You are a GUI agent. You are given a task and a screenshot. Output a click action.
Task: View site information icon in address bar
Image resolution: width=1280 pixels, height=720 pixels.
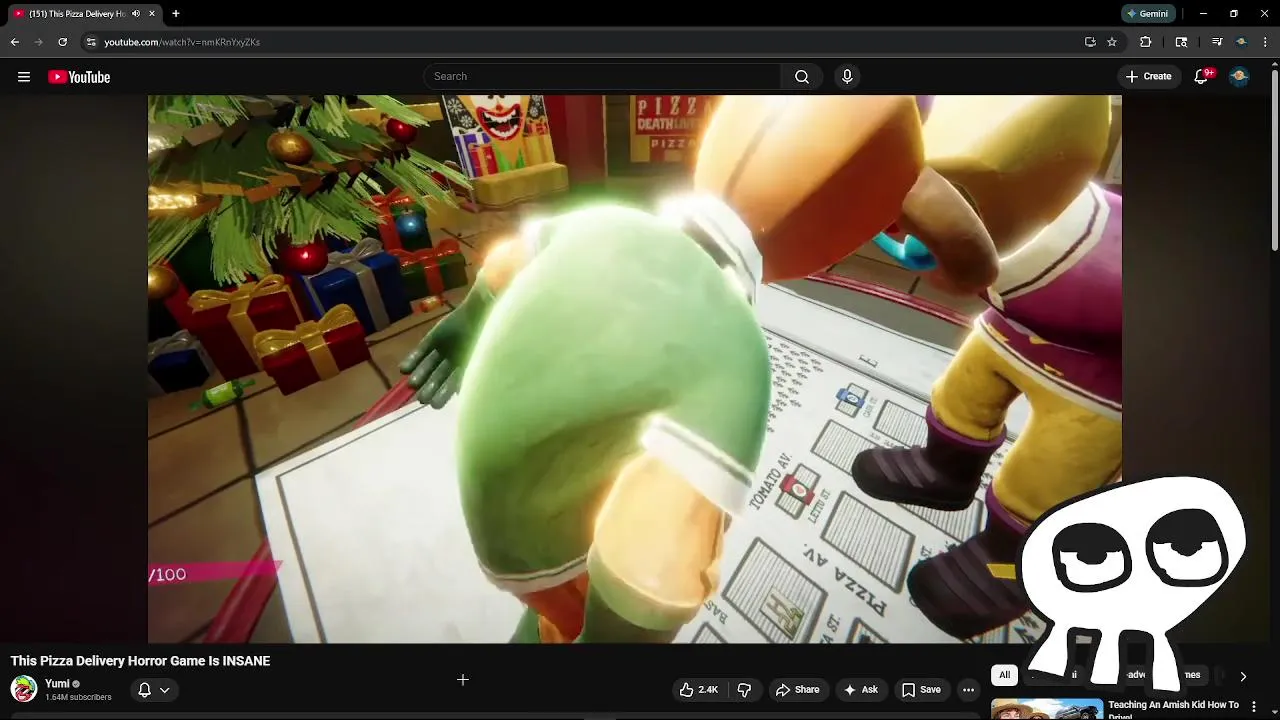point(91,42)
